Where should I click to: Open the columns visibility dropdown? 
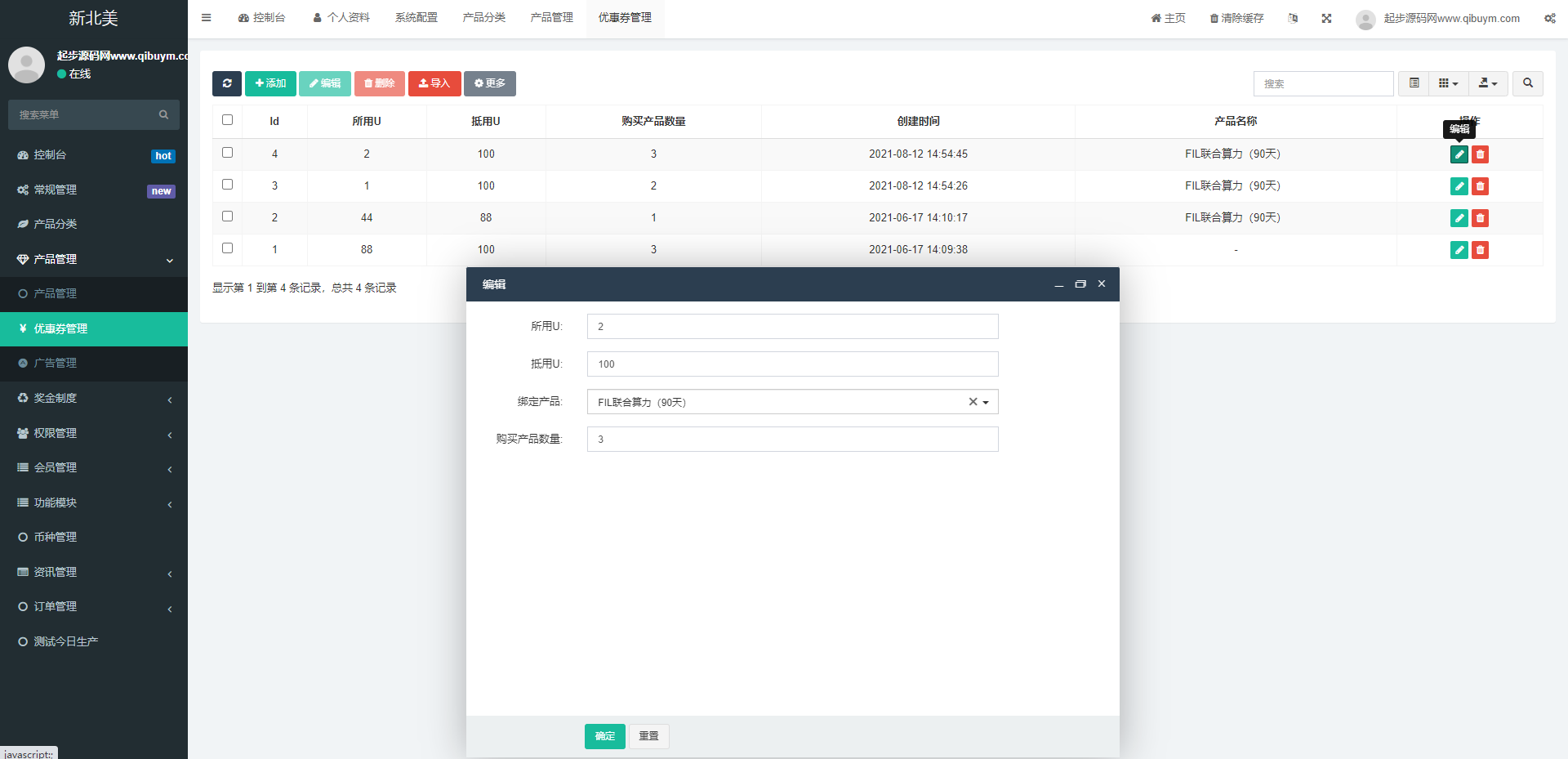pos(1448,83)
